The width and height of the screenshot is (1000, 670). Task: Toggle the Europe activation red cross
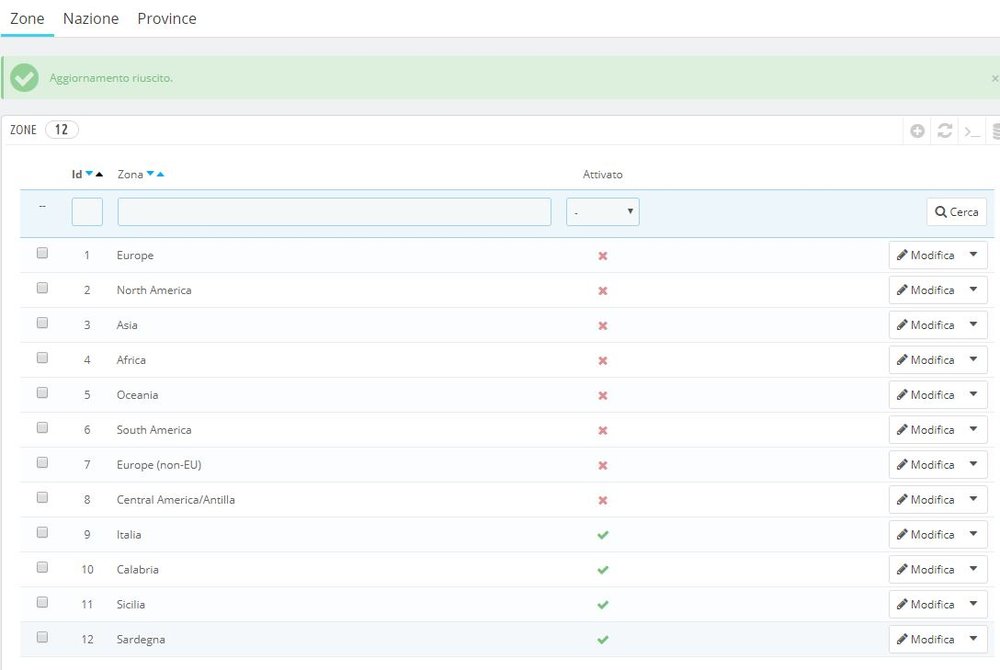pyautogui.click(x=603, y=256)
